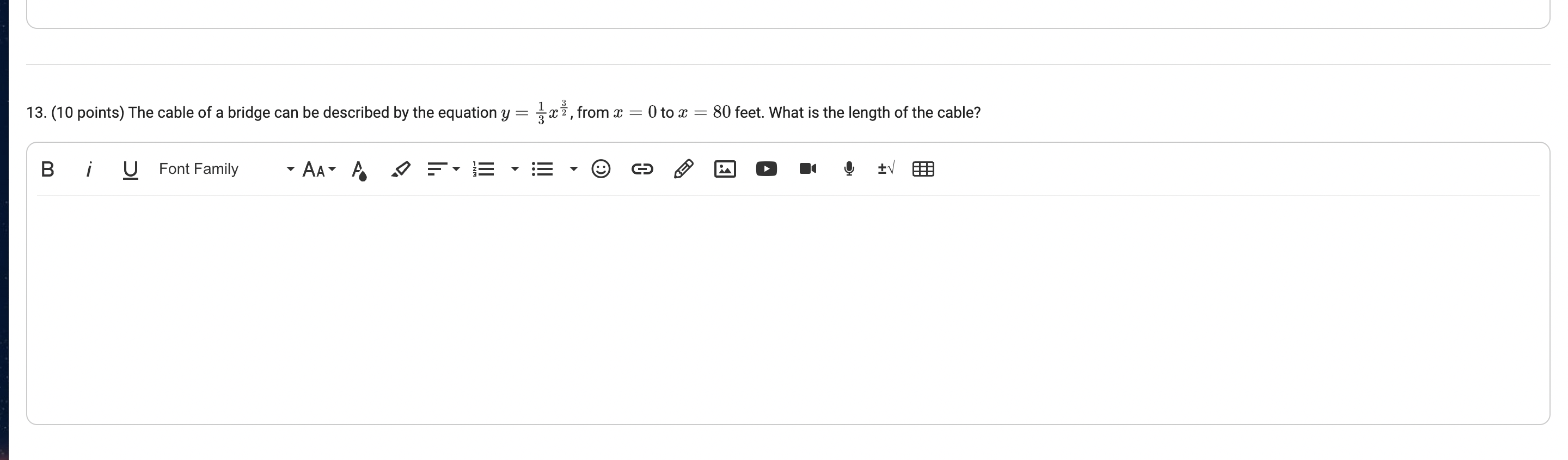
Task: Apply a bulleted list
Action: click(542, 169)
